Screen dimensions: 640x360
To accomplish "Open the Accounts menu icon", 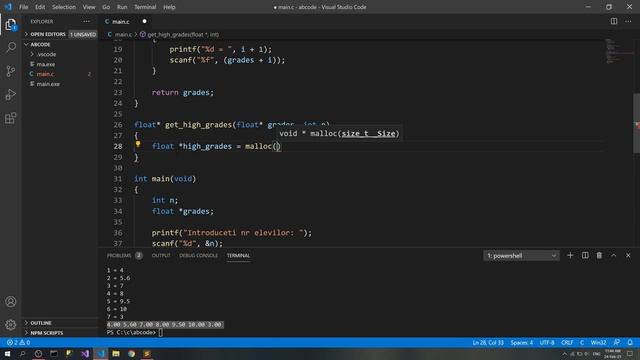I will (x=11, y=302).
